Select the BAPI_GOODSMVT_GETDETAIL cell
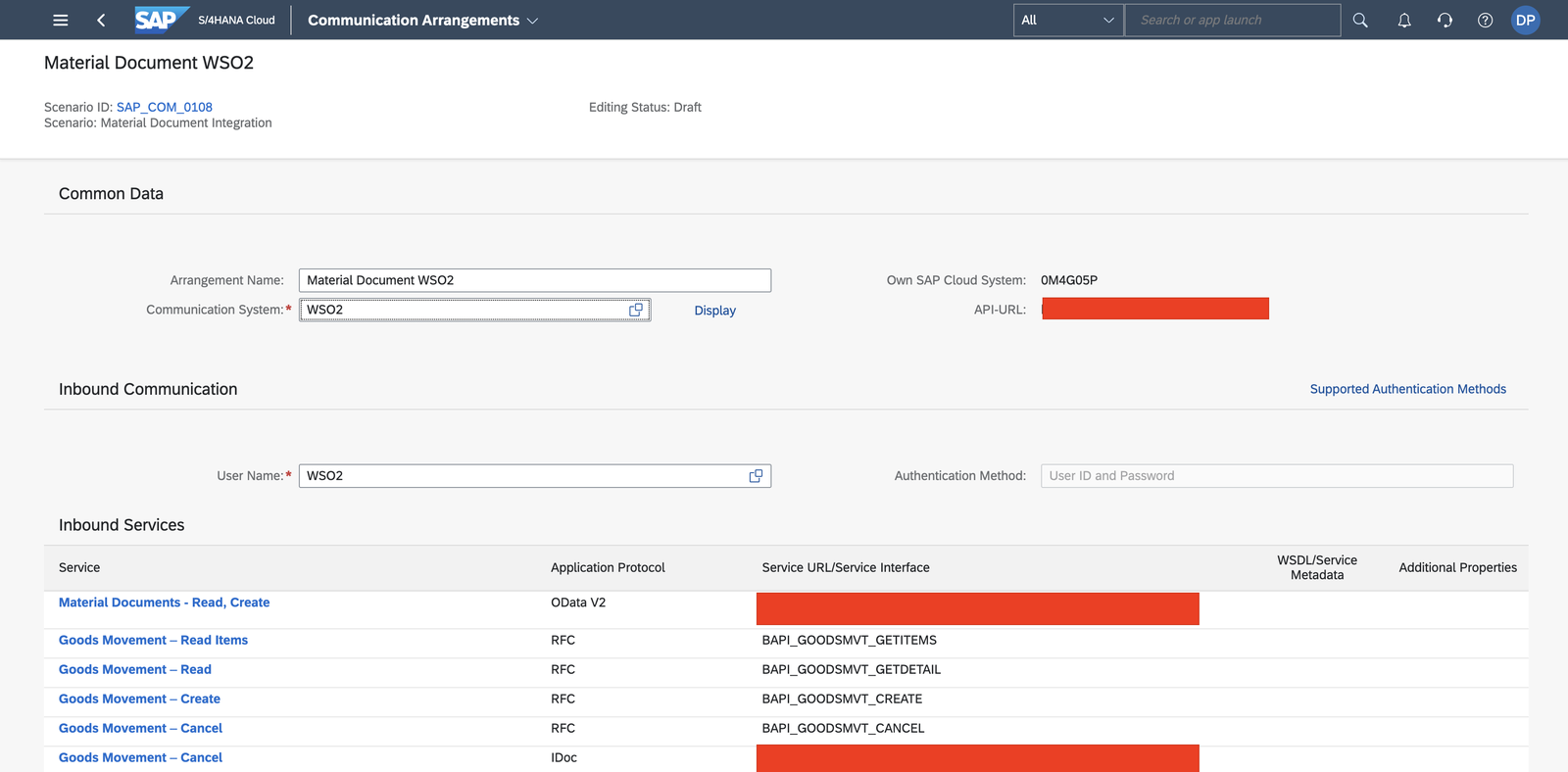Image resolution: width=1568 pixels, height=772 pixels. click(x=852, y=669)
